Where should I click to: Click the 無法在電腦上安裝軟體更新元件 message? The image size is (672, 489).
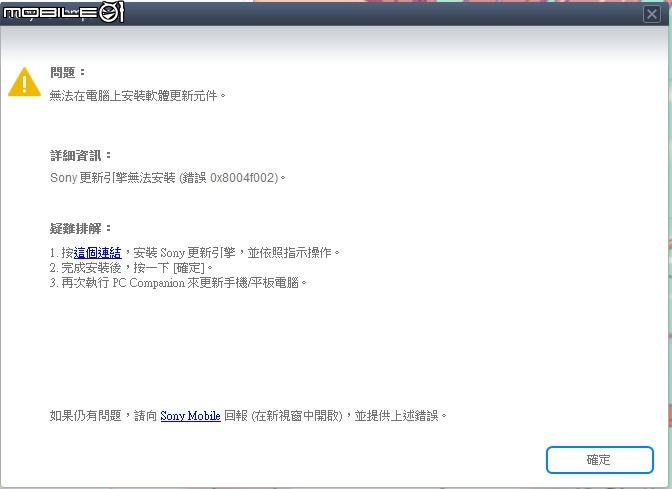click(x=138, y=96)
